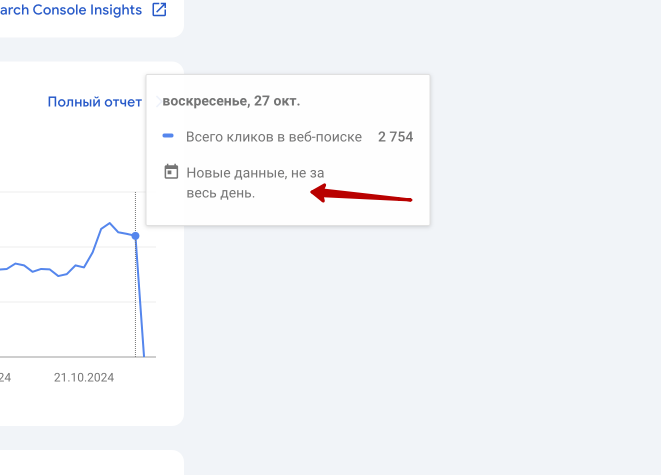The height and width of the screenshot is (475, 661).
Task: Click the tooltip header "воскресенье, 27 окт."
Action: pos(231,101)
